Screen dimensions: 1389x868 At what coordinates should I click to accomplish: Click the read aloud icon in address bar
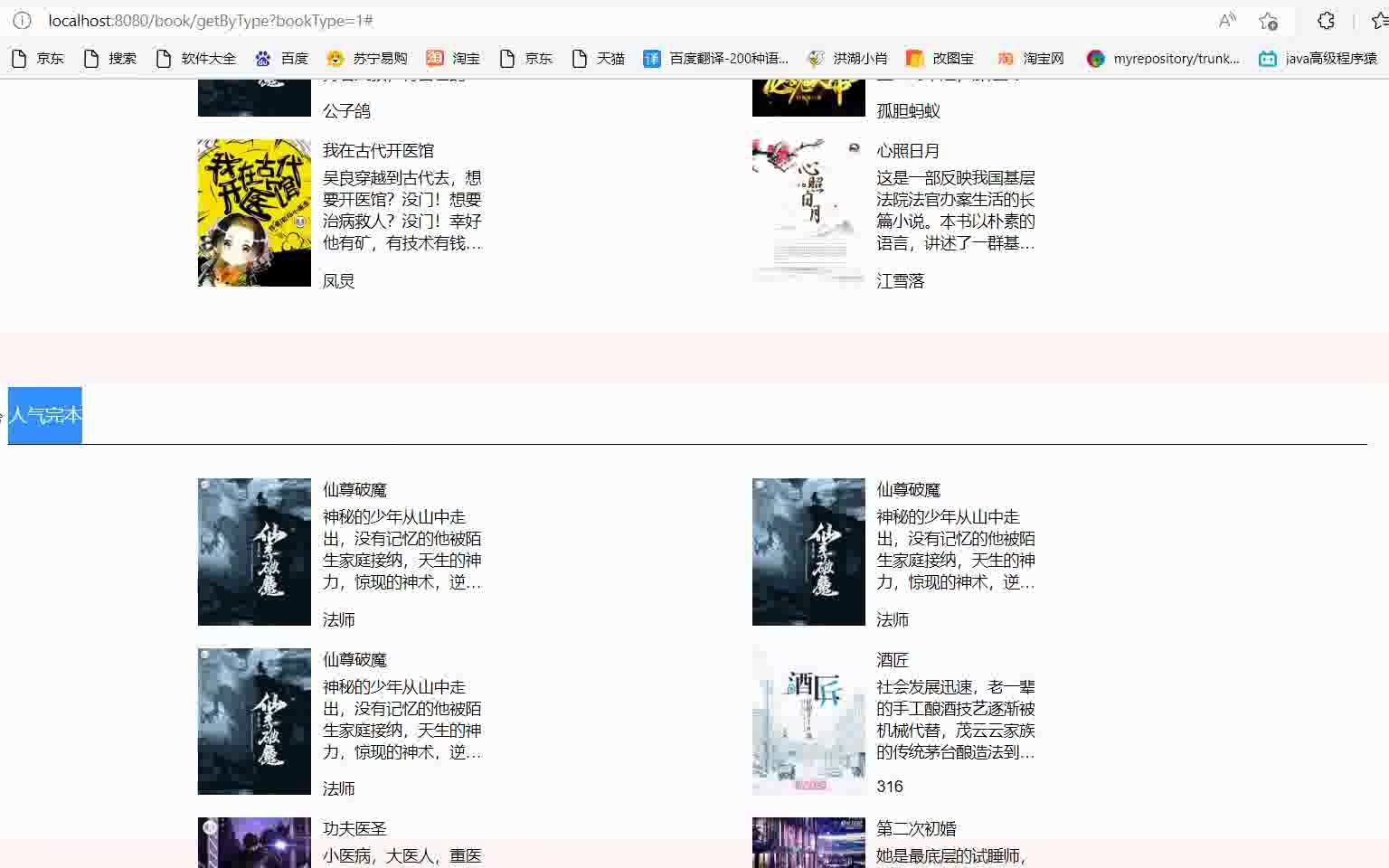point(1227,20)
